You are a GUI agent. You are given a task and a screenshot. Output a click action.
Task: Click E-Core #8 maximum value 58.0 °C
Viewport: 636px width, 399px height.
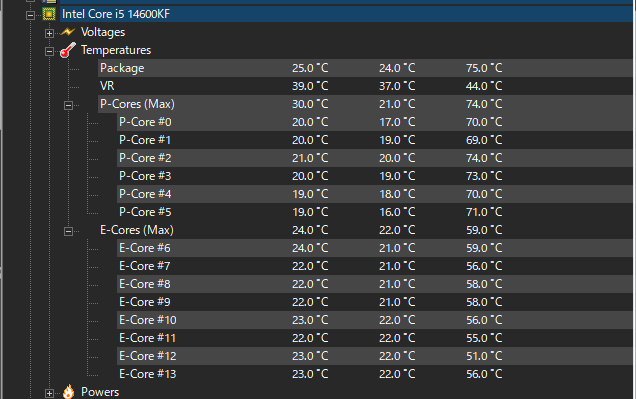pos(484,284)
